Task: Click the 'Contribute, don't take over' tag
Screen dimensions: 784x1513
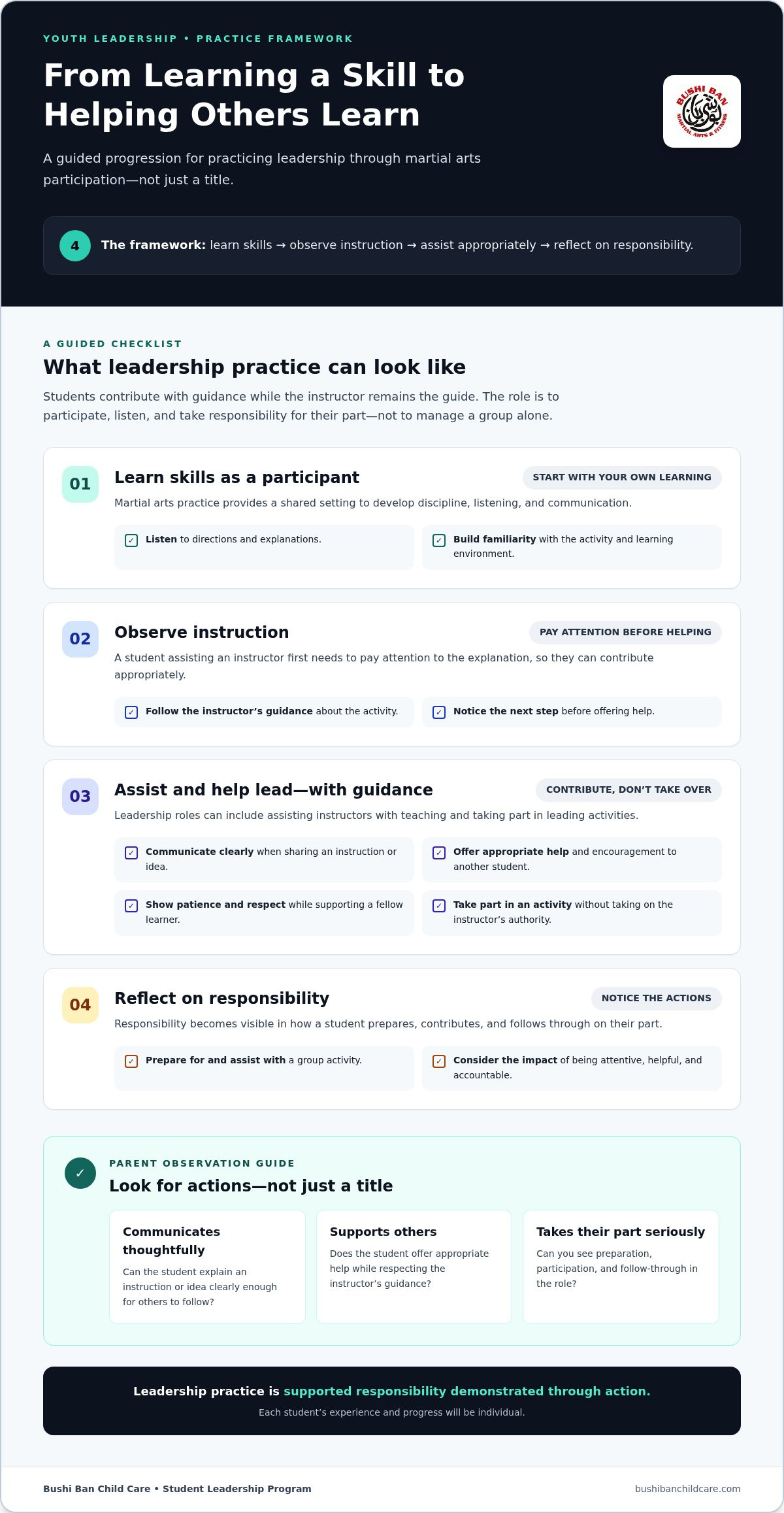Action: 629,790
